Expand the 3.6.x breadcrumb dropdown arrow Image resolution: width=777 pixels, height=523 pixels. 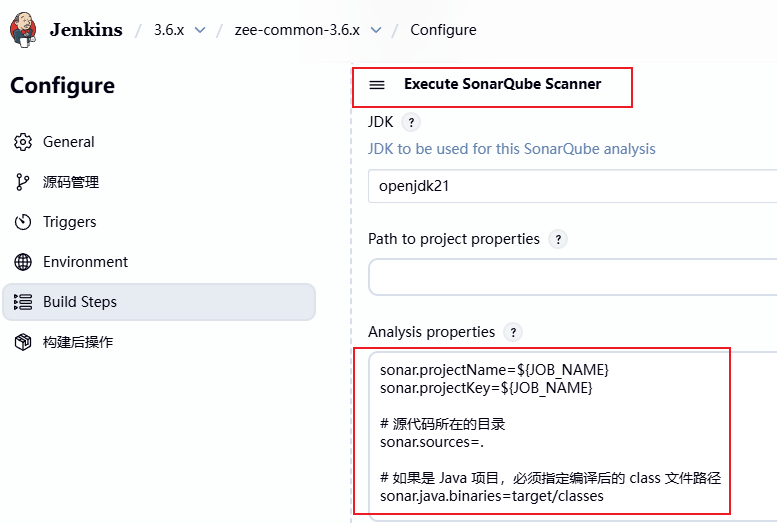click(x=200, y=30)
